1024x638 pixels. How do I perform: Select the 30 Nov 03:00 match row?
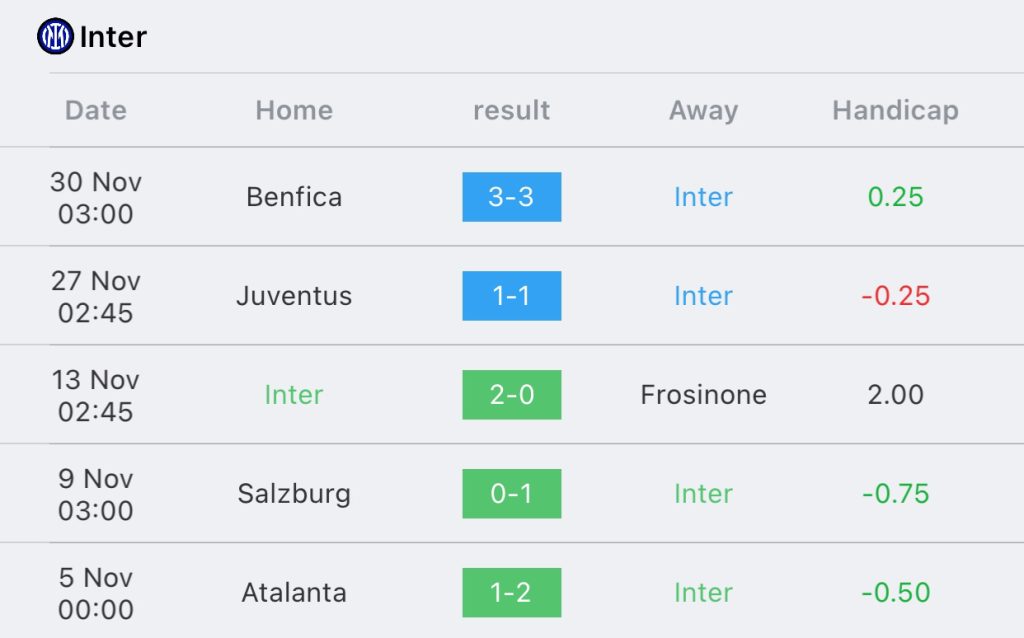click(512, 197)
